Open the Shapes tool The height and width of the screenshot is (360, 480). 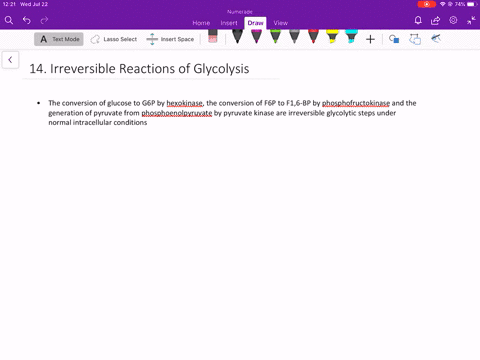[394, 39]
